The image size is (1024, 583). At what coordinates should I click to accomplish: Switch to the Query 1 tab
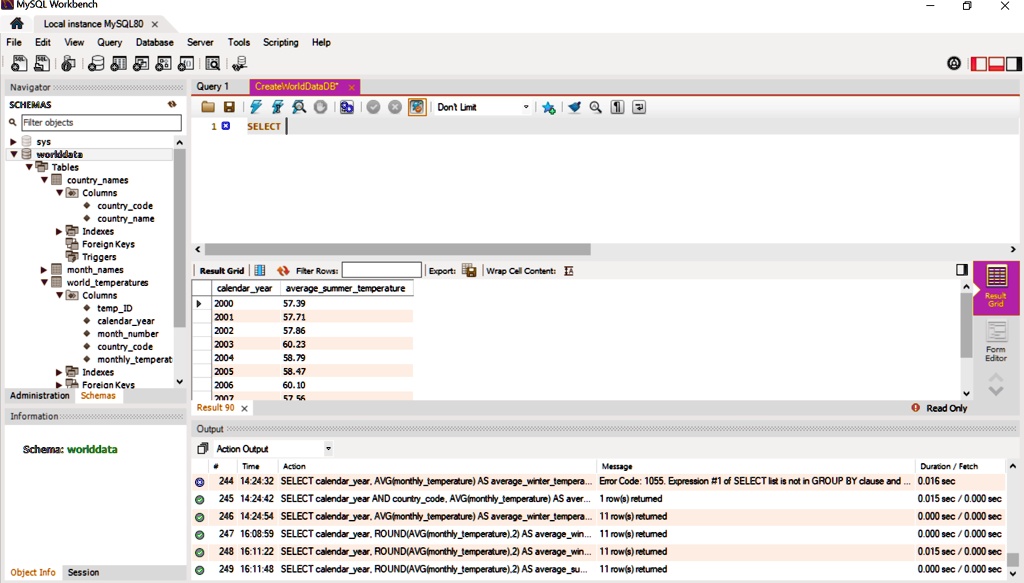(x=212, y=87)
